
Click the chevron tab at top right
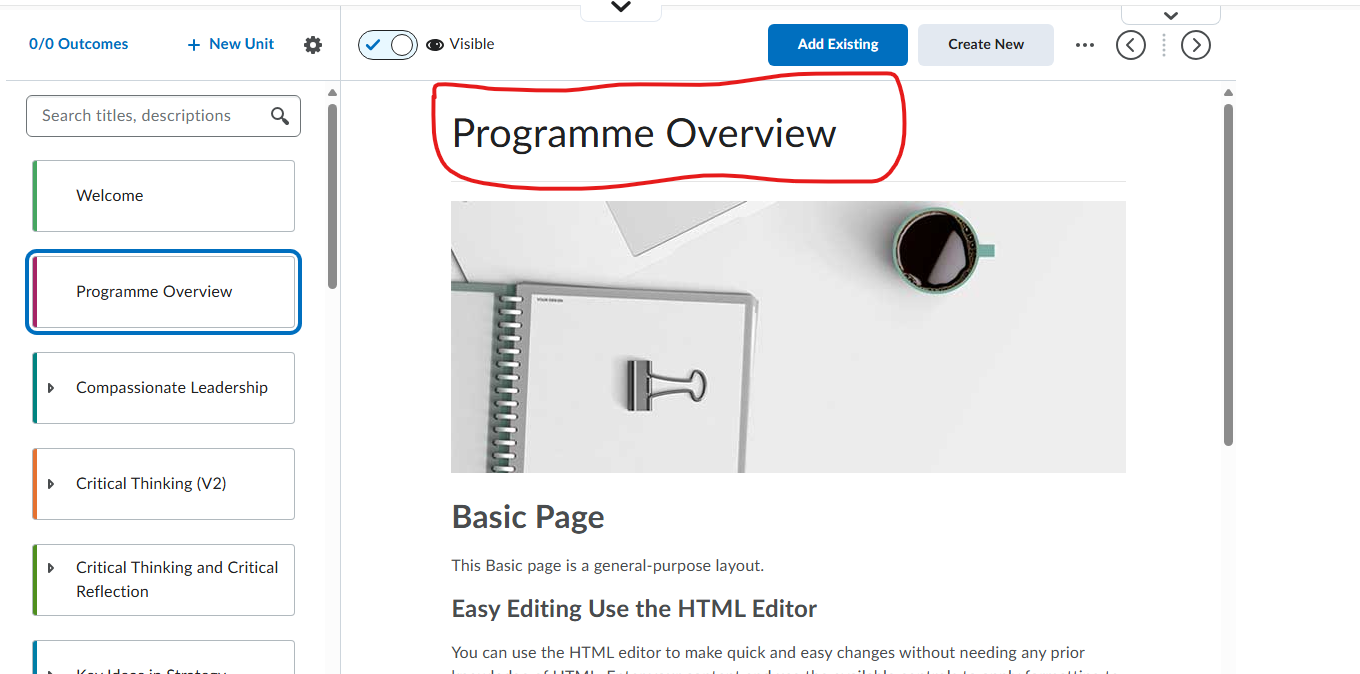[1171, 14]
